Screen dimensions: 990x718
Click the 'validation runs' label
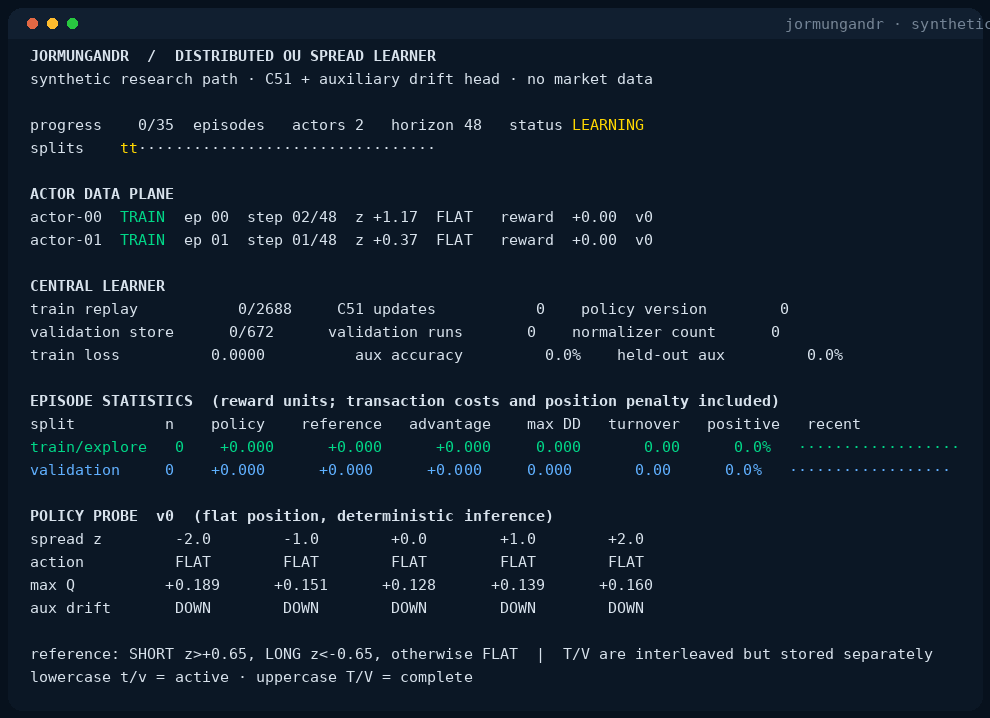[395, 332]
